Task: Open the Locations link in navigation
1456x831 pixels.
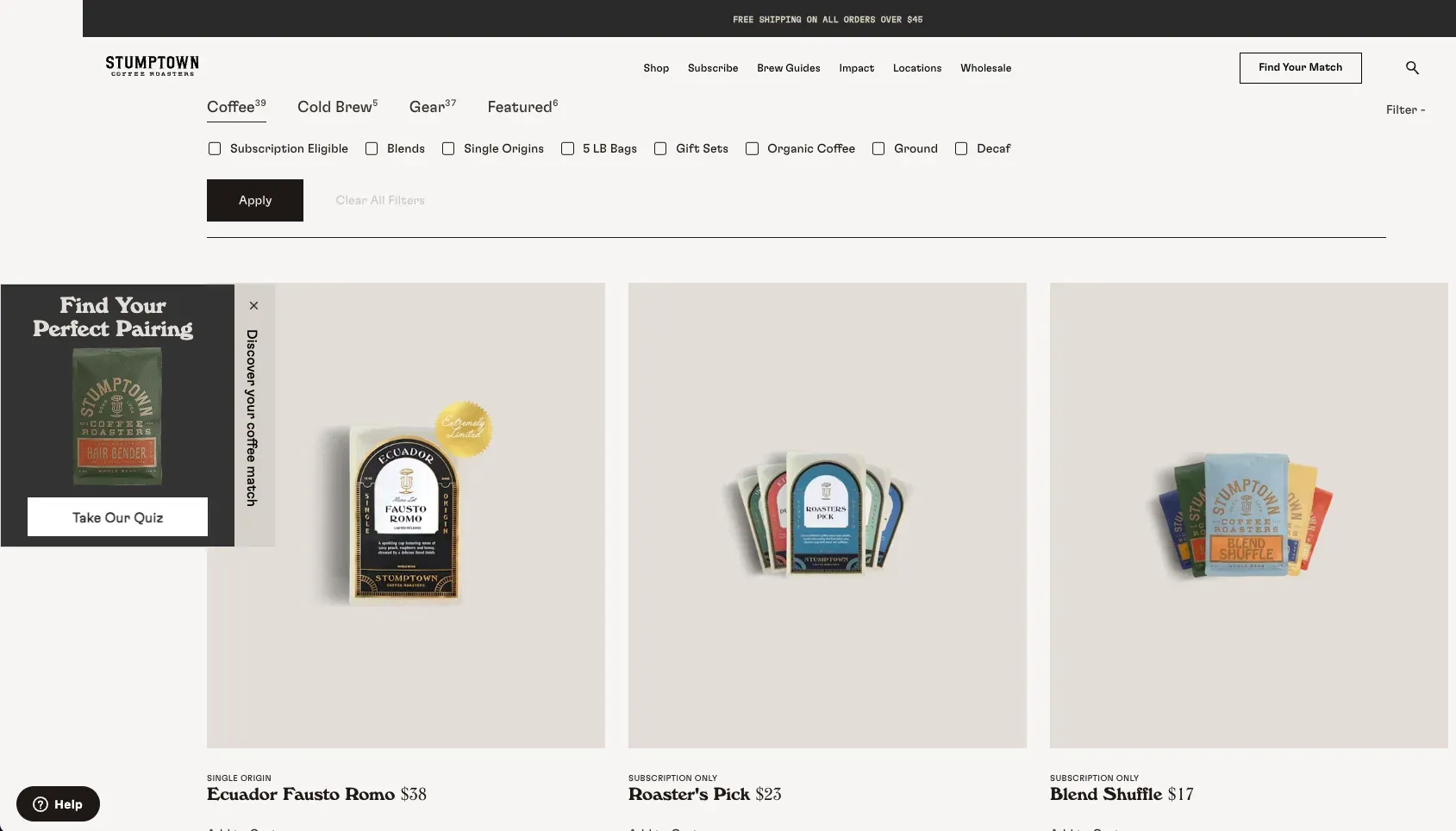Action: [917, 68]
